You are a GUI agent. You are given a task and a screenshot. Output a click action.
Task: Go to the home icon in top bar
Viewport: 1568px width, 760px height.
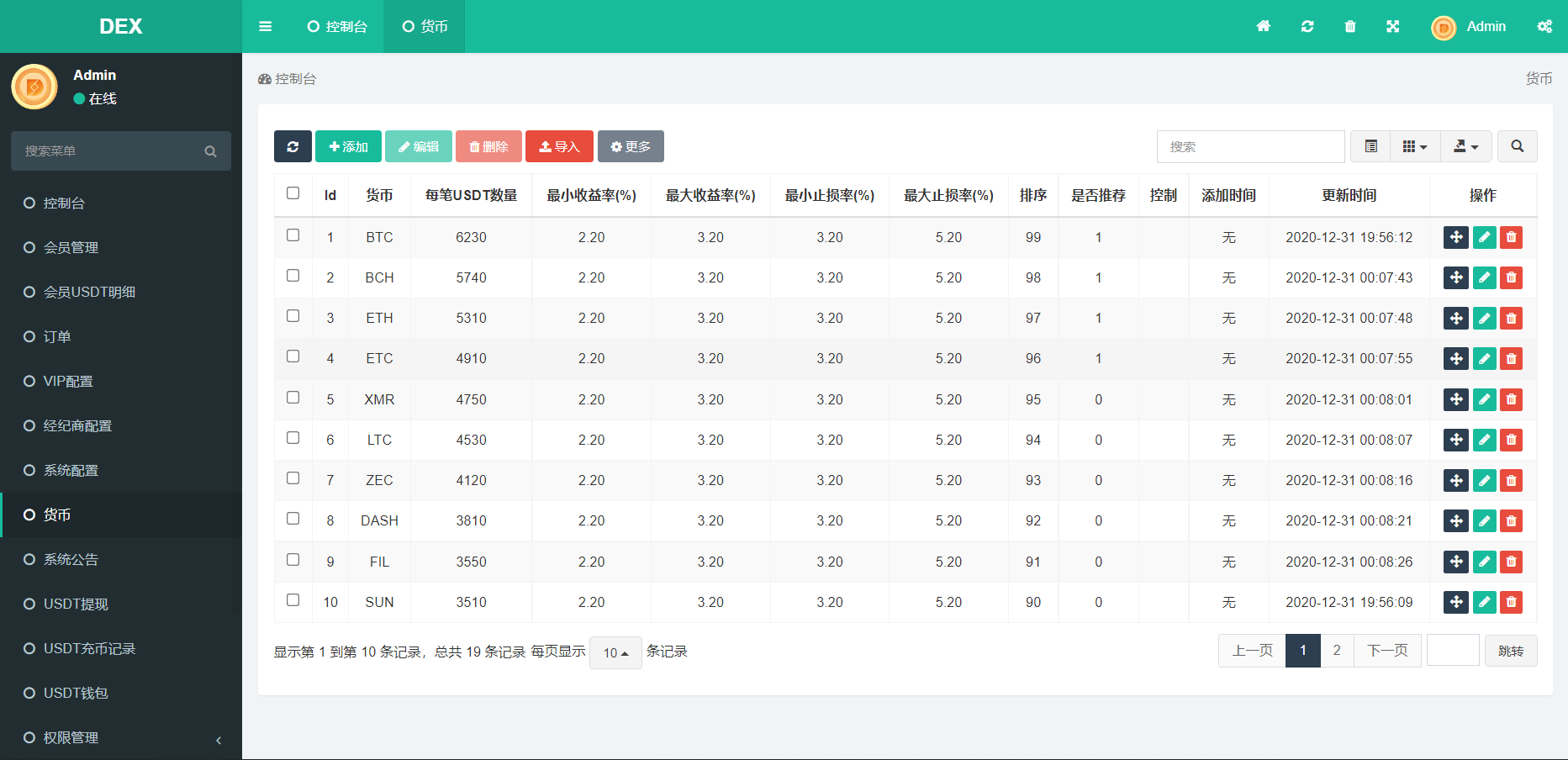coord(1263,26)
